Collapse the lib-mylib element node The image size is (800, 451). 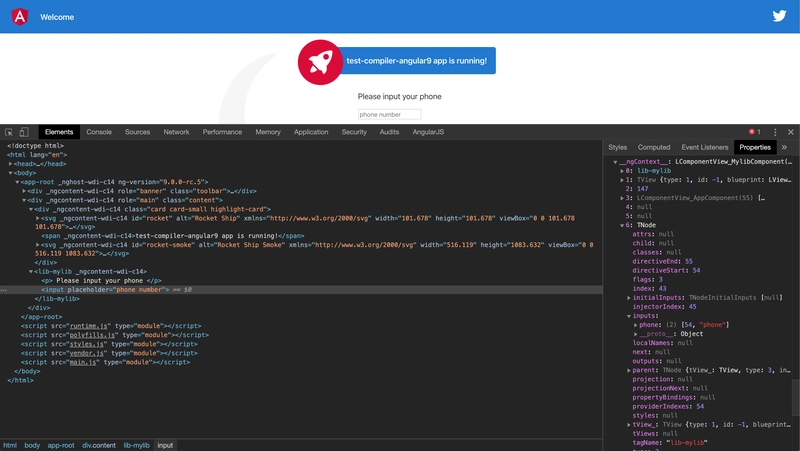tap(31, 272)
